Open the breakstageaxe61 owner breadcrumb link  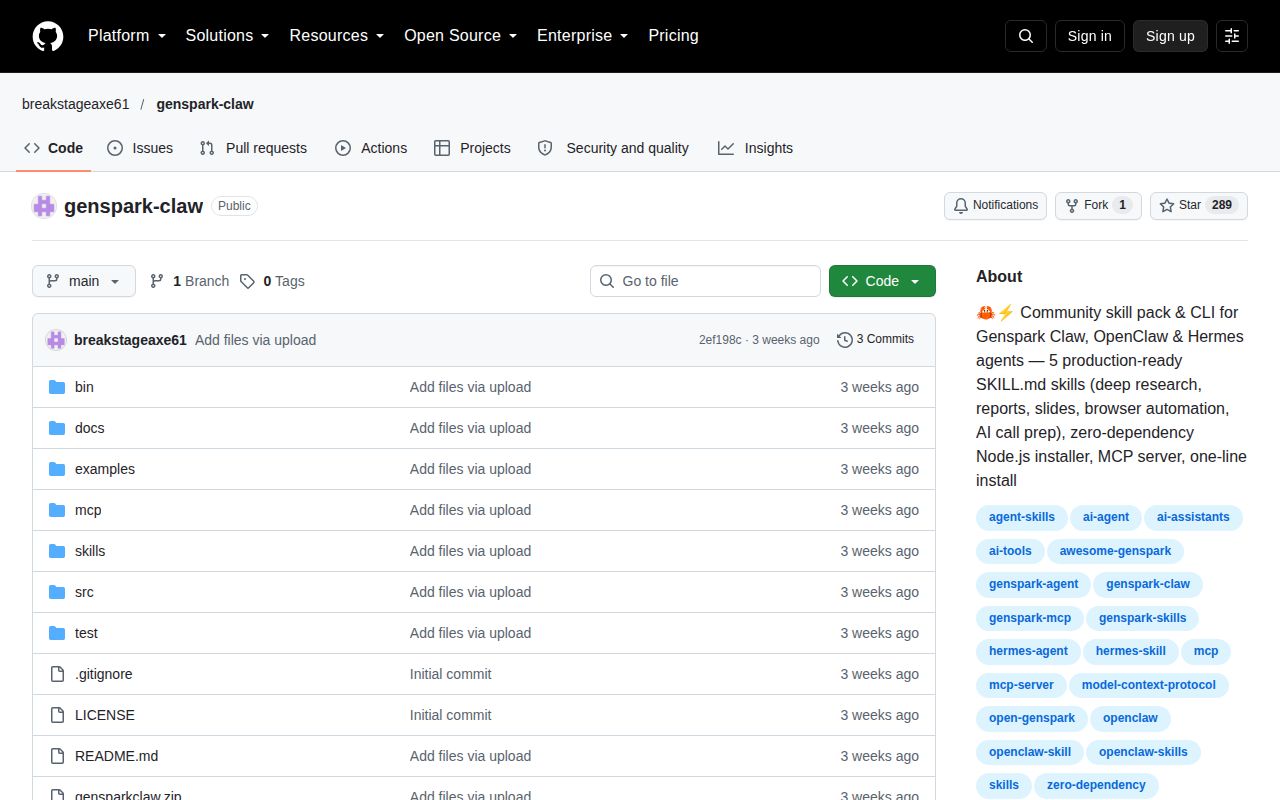[x=76, y=104]
